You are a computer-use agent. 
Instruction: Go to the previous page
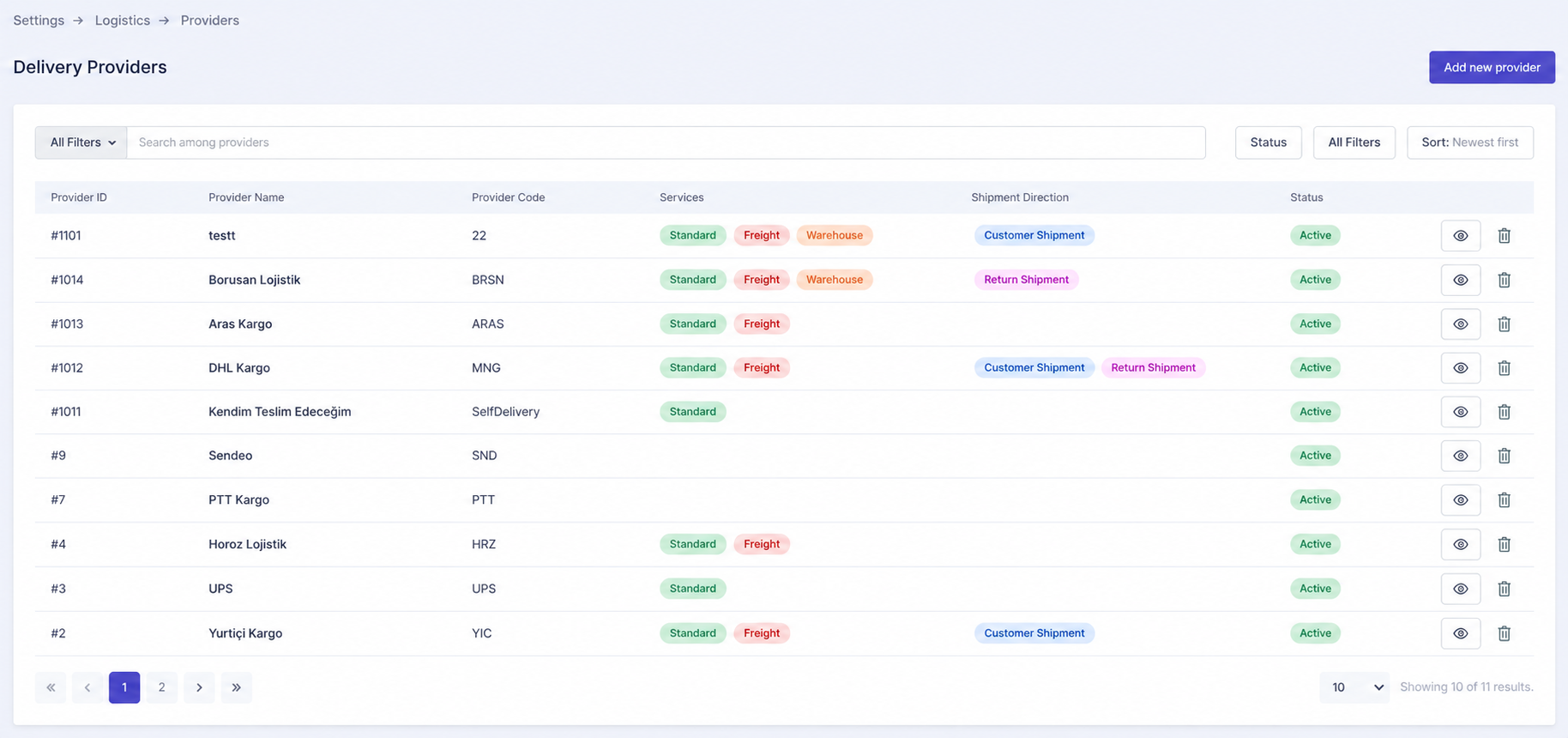pos(87,687)
